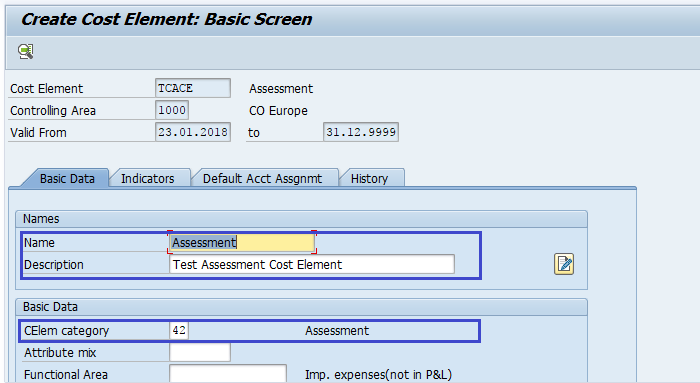700x383 pixels.
Task: Click the Valid From date 23.01.2018
Action: point(193,132)
